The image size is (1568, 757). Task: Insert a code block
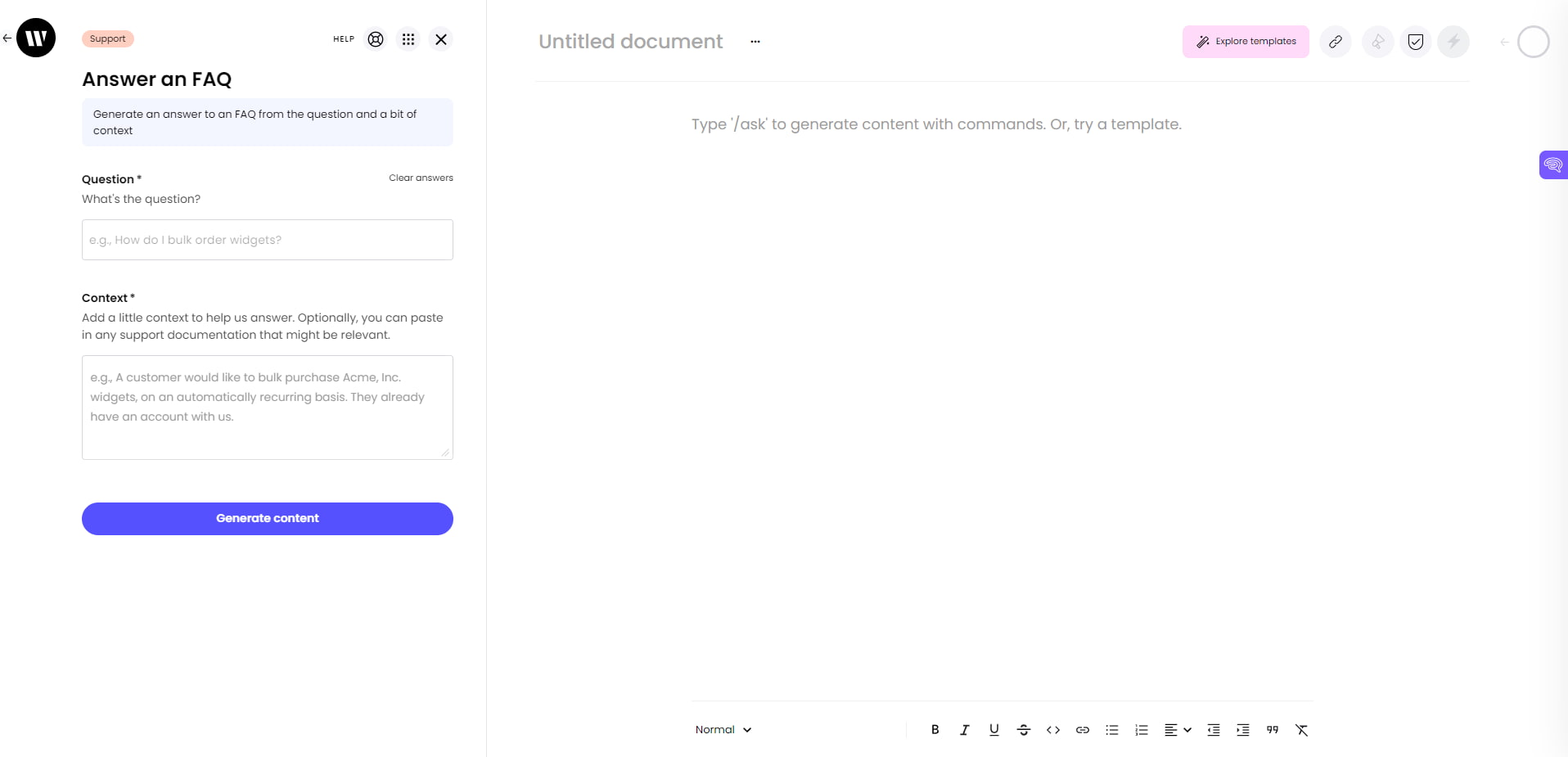[1052, 729]
